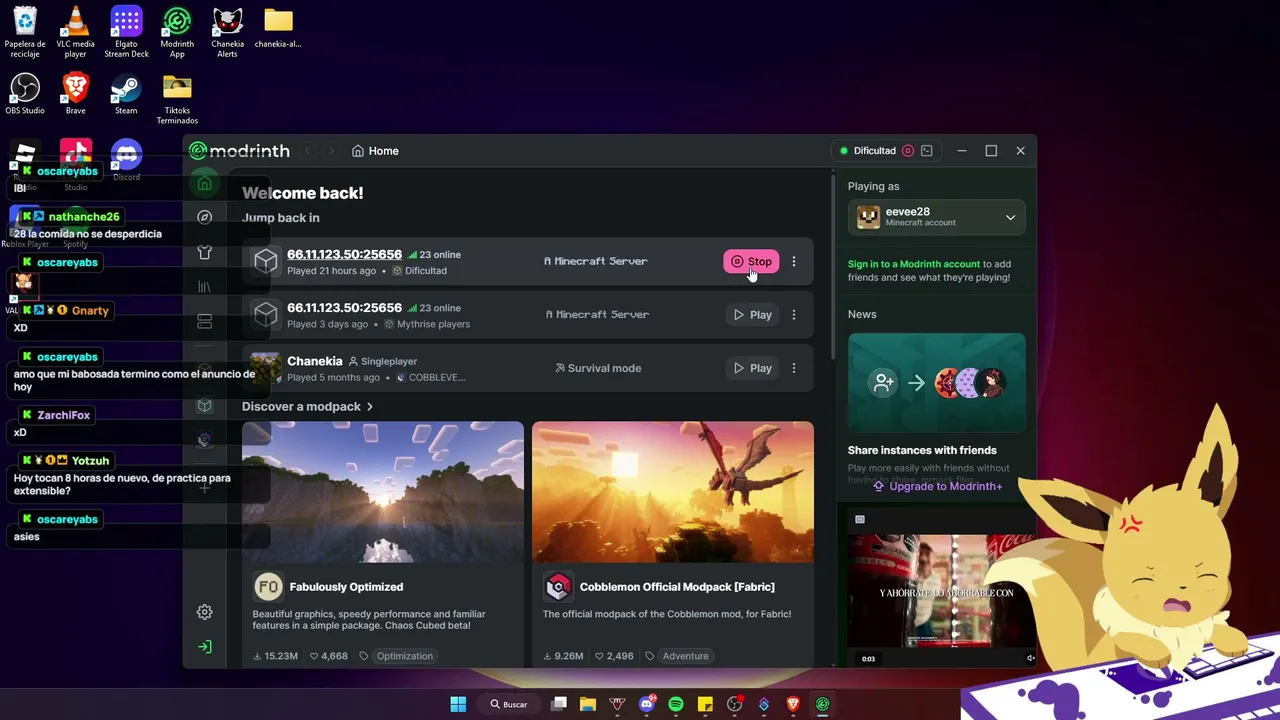Click the Share instances with friends headline

pyautogui.click(x=922, y=450)
